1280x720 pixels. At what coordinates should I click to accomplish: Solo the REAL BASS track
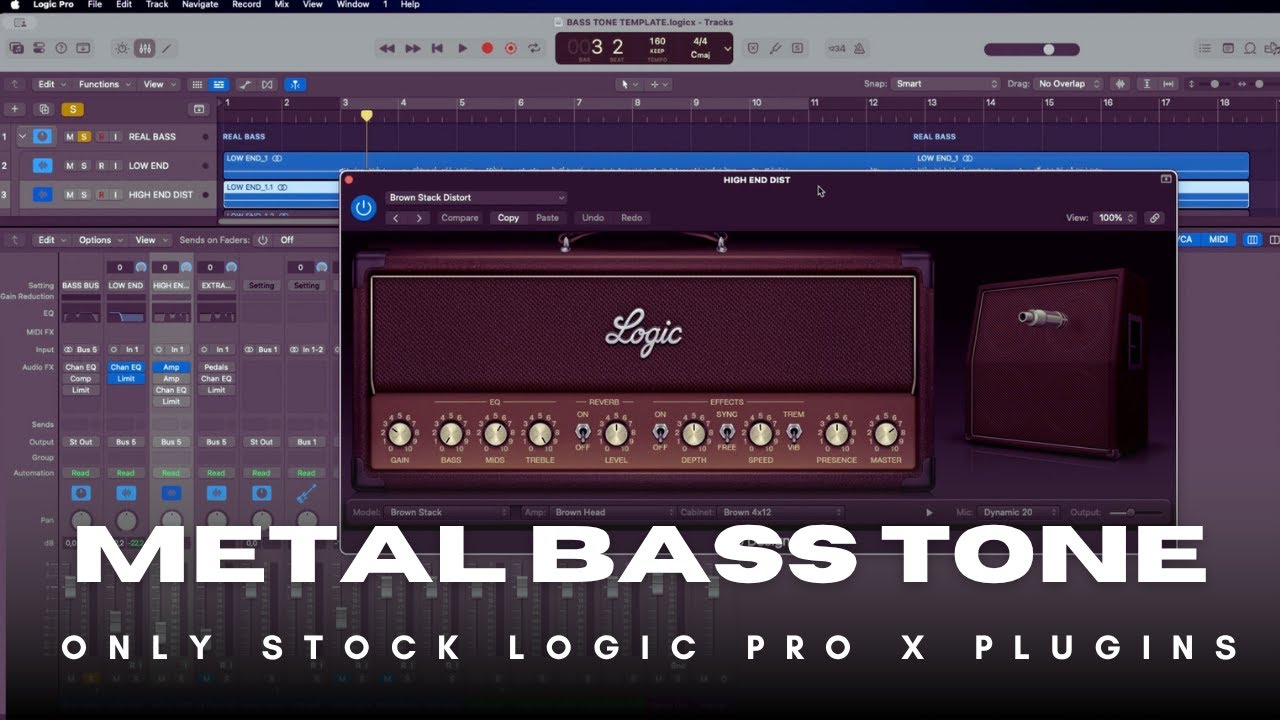84,137
